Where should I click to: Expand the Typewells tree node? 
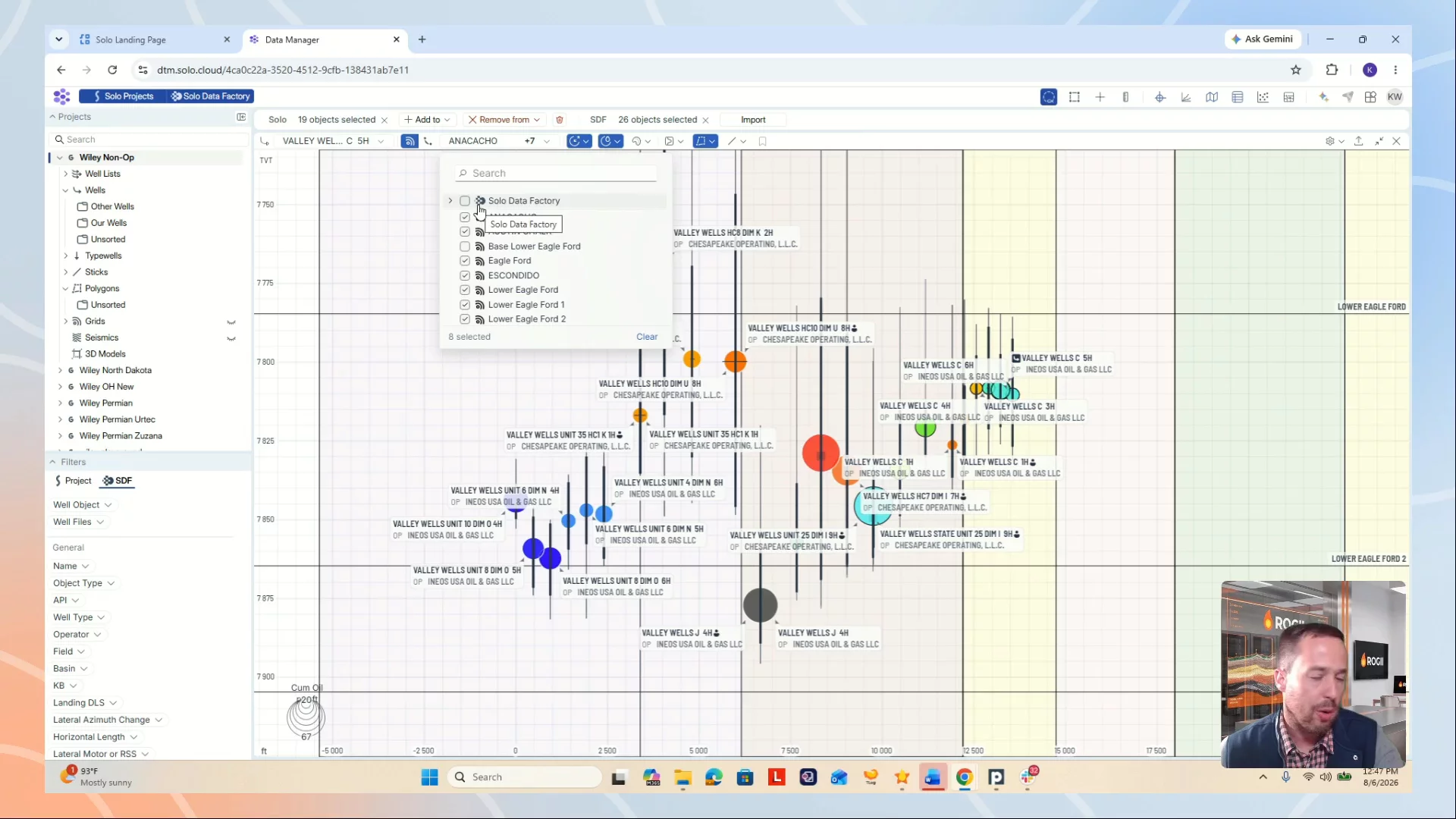[66, 256]
